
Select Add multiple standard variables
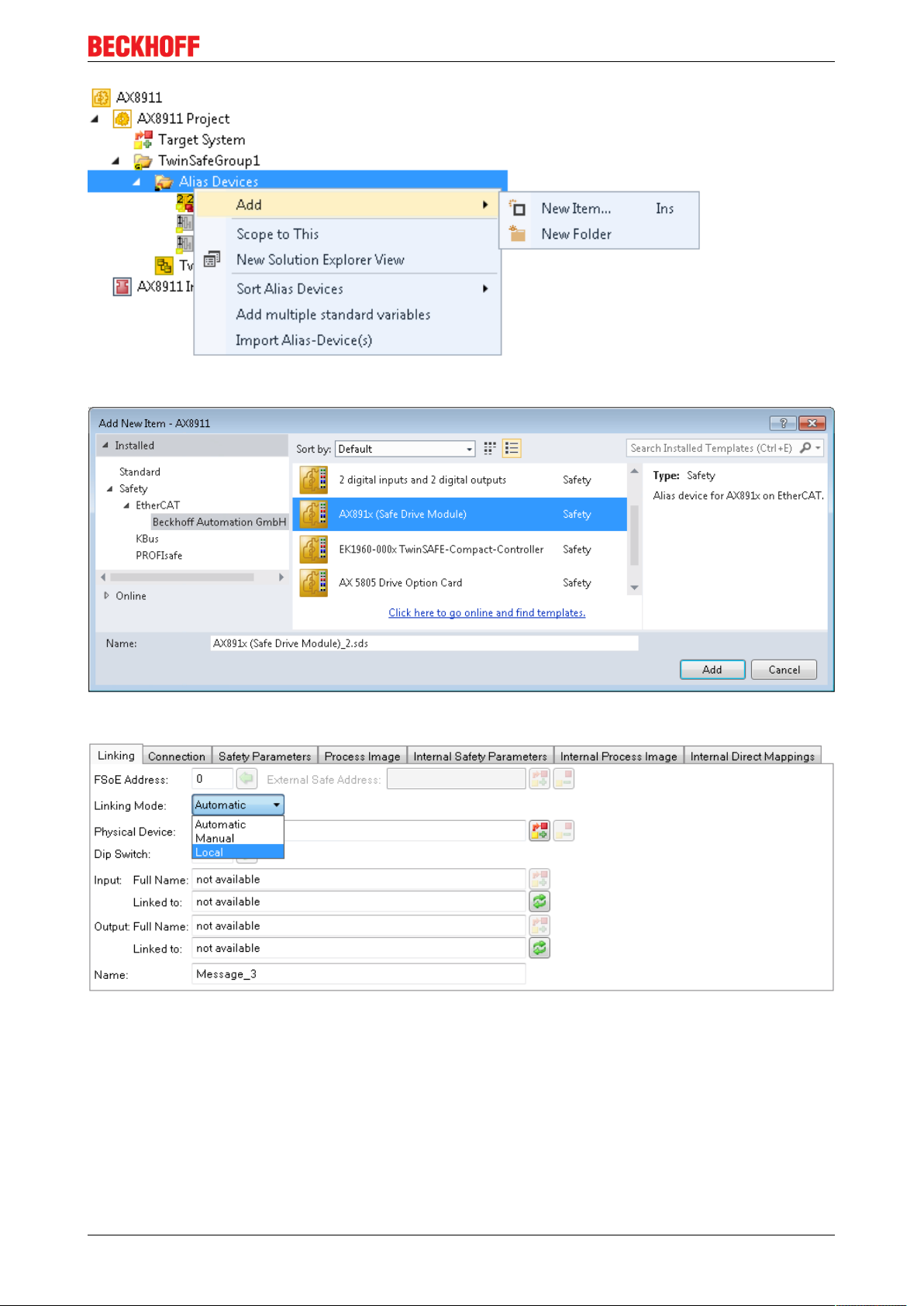coord(333,315)
